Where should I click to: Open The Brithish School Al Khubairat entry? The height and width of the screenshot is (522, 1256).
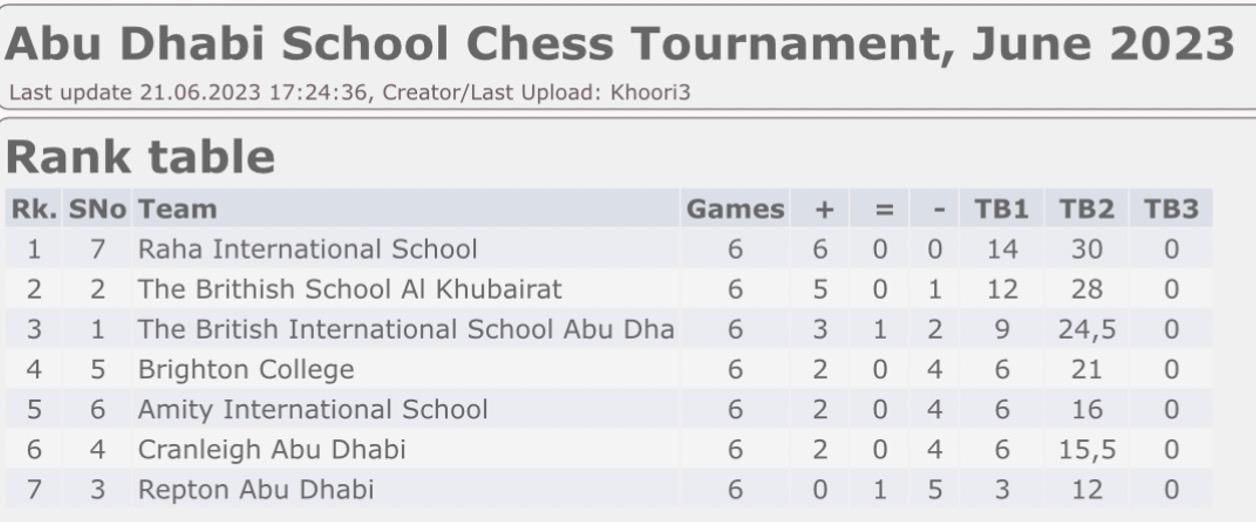tap(349, 289)
